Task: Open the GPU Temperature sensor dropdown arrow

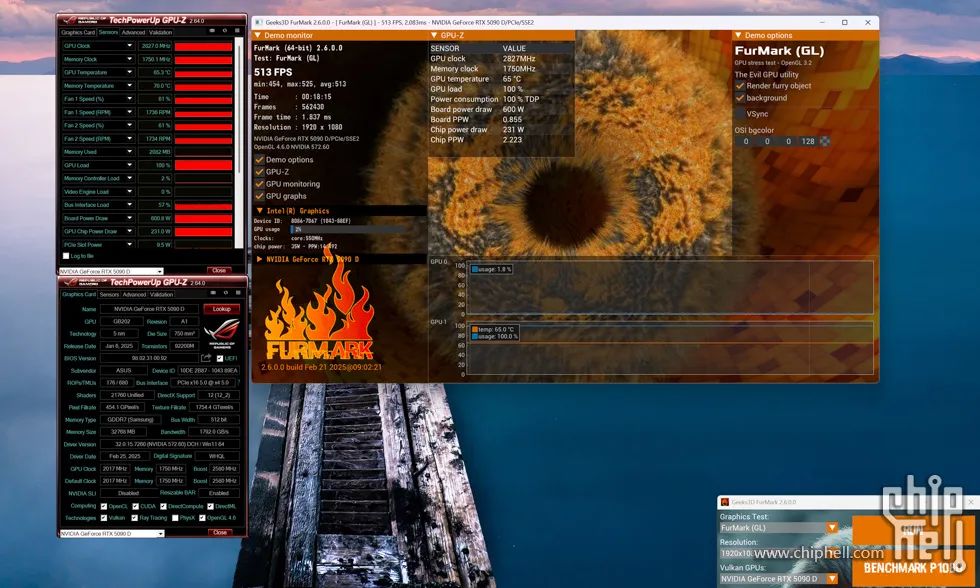Action: click(x=129, y=72)
